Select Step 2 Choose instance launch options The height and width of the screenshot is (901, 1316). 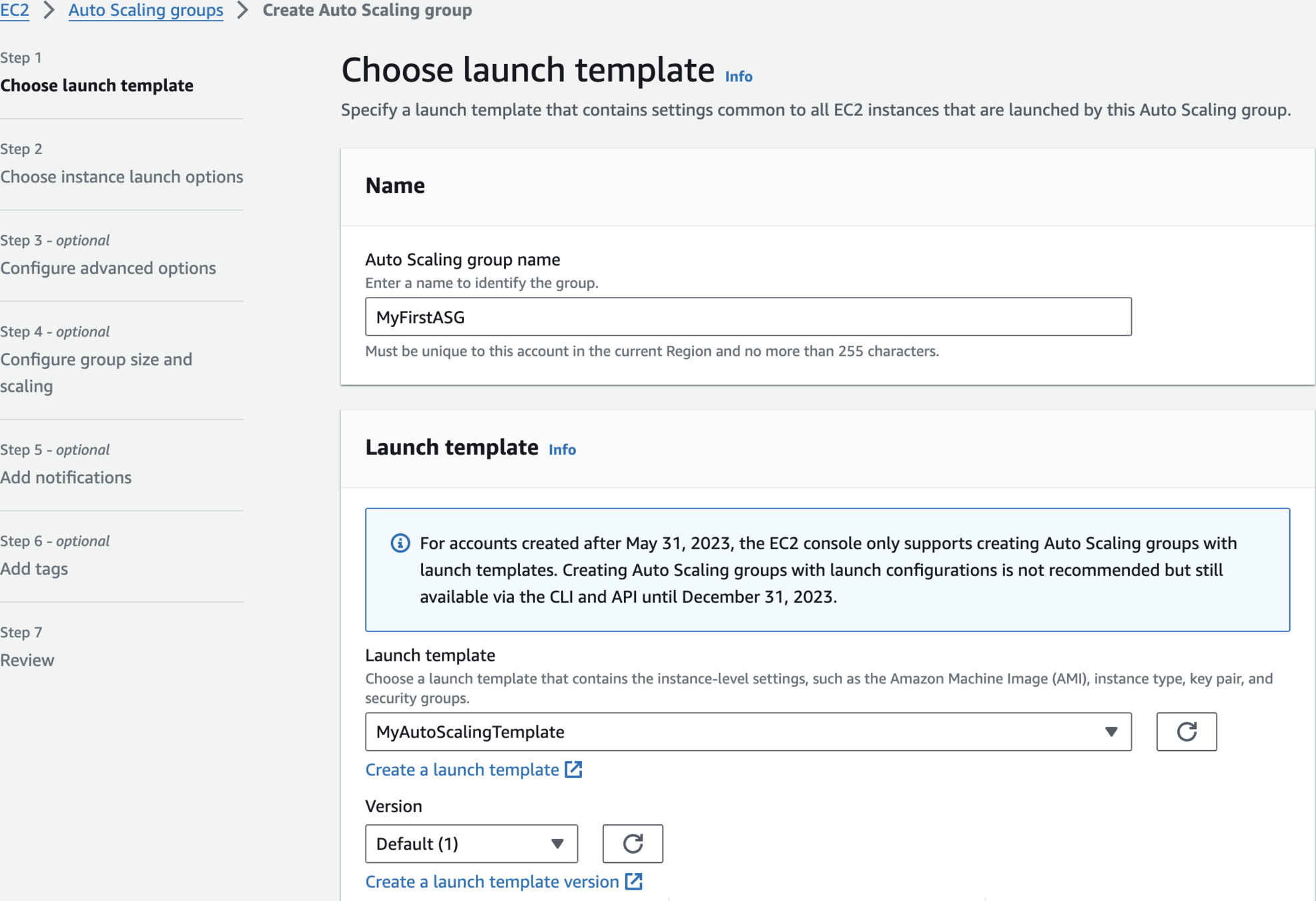[121, 177]
